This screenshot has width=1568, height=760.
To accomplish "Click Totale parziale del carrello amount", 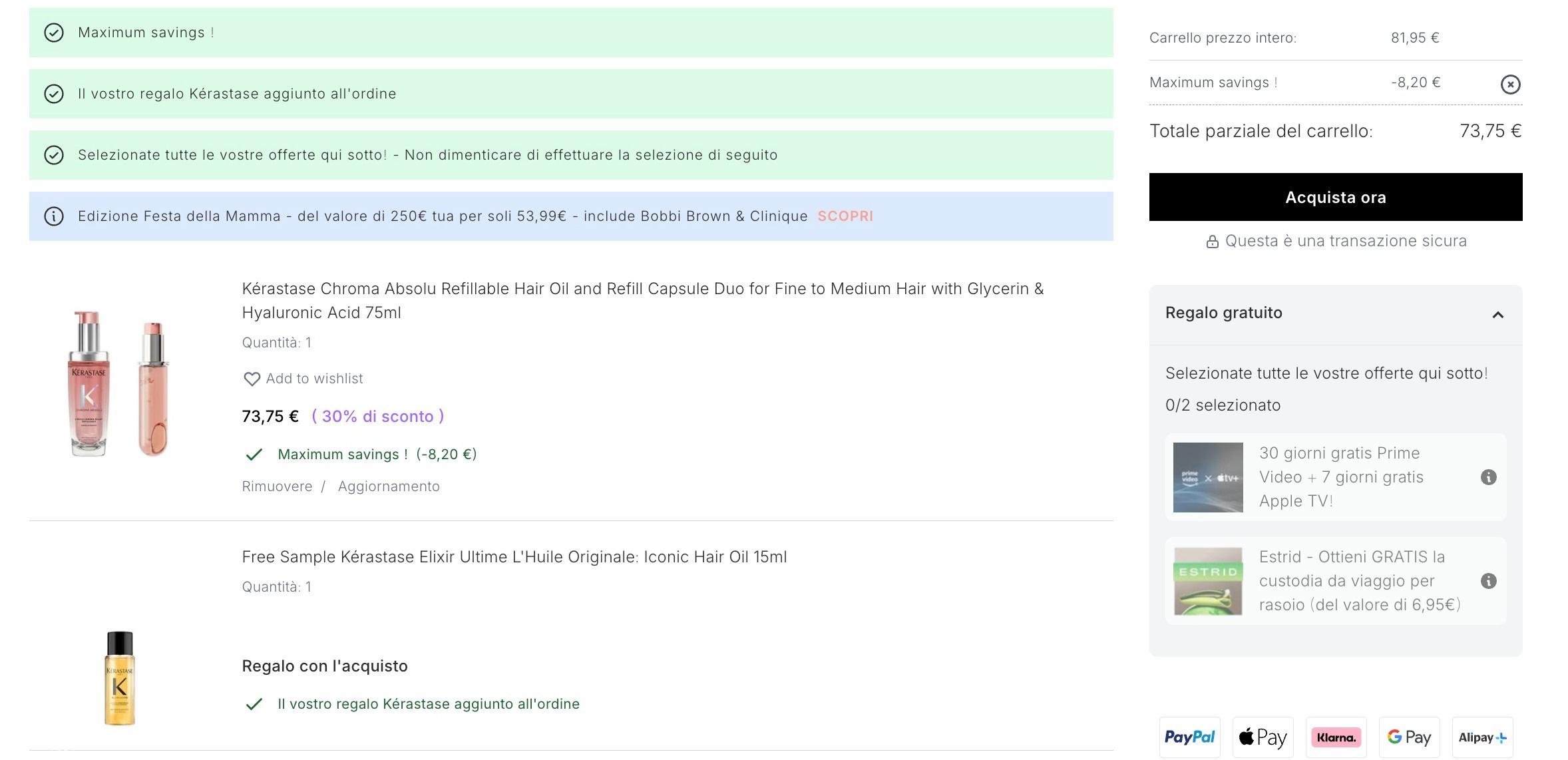I will coord(1490,131).
